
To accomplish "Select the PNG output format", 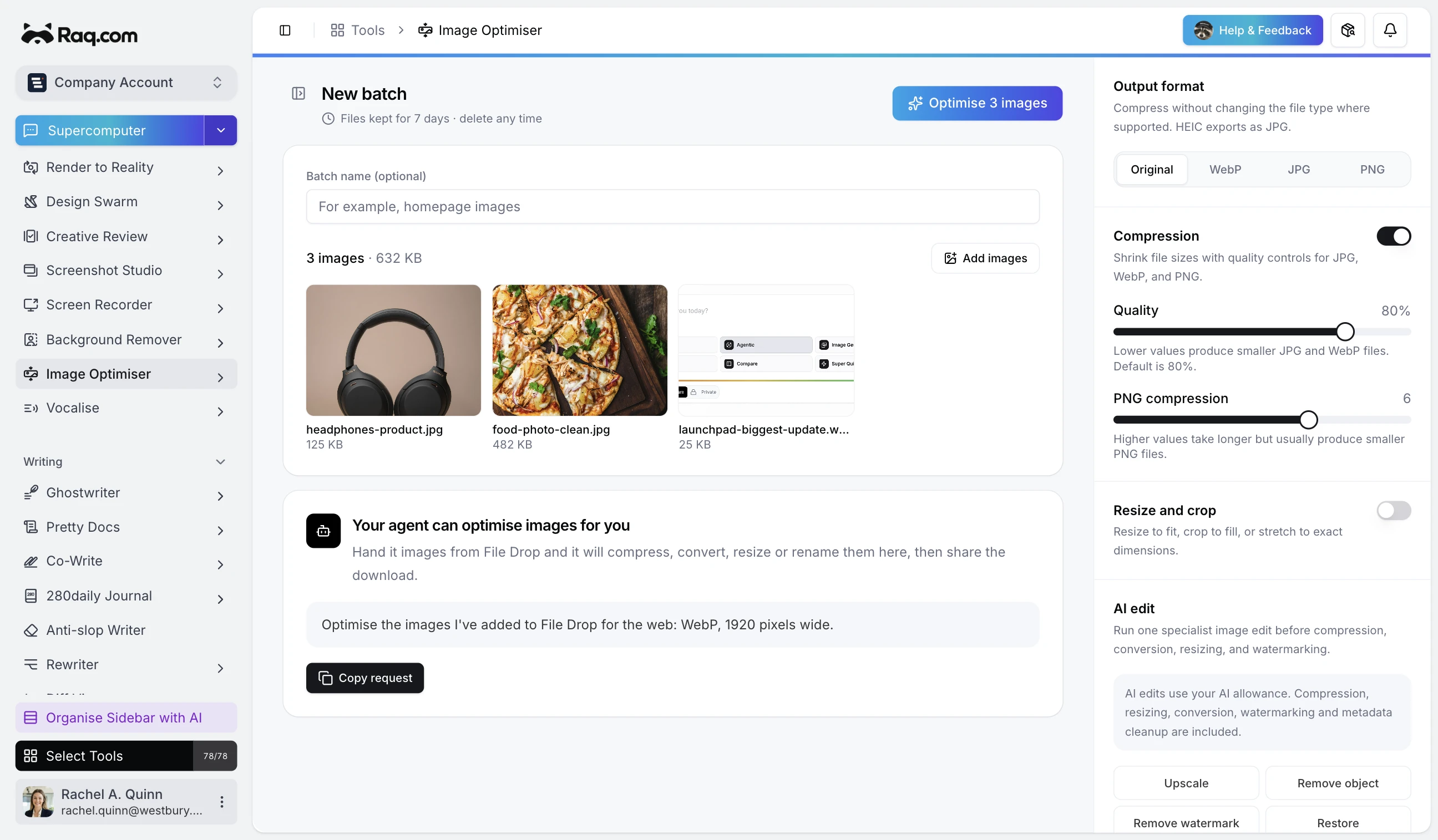I will coord(1372,169).
